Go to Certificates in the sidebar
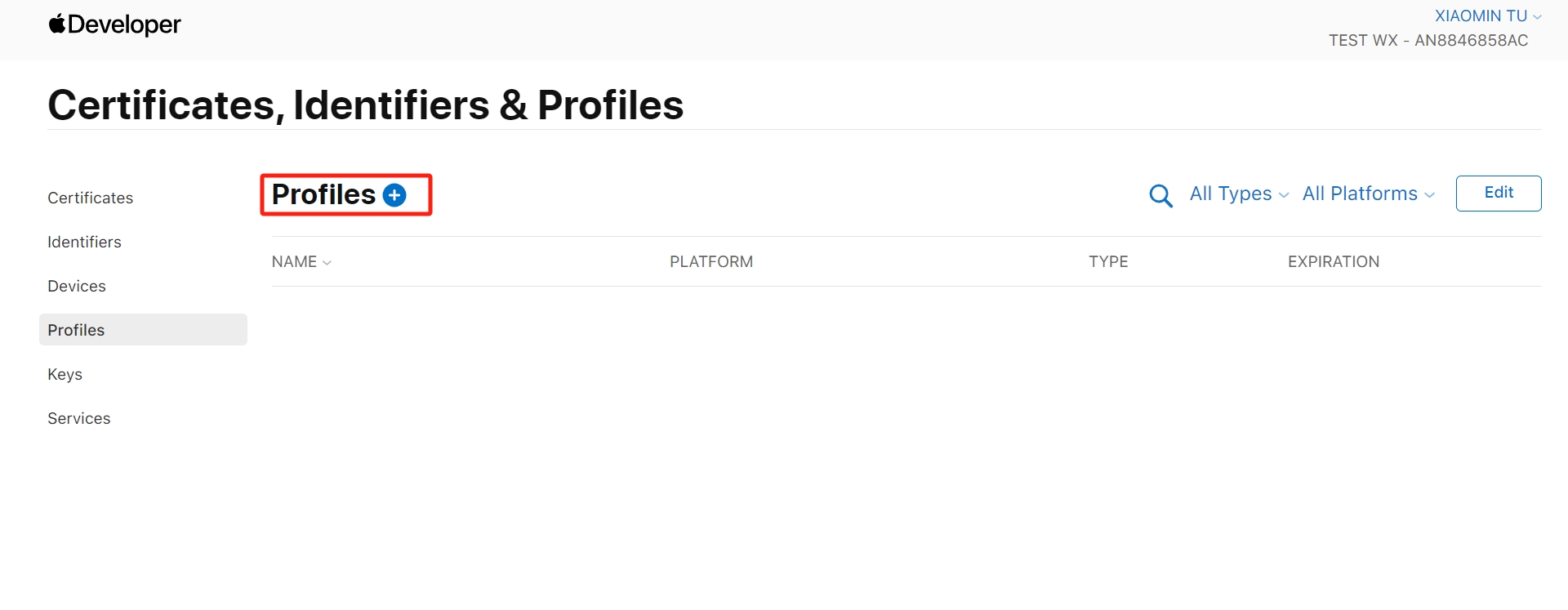Screen dimensions: 1568x610 tap(91, 198)
